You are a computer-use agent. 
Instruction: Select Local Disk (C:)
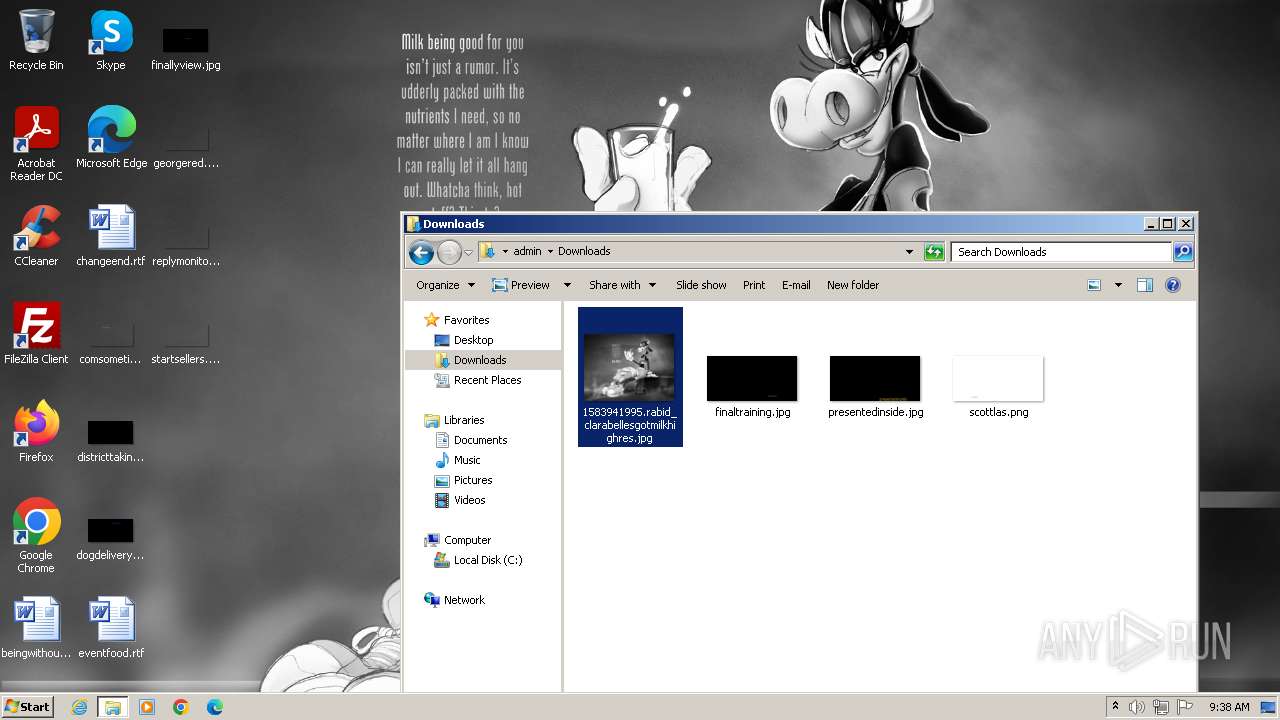(x=487, y=560)
